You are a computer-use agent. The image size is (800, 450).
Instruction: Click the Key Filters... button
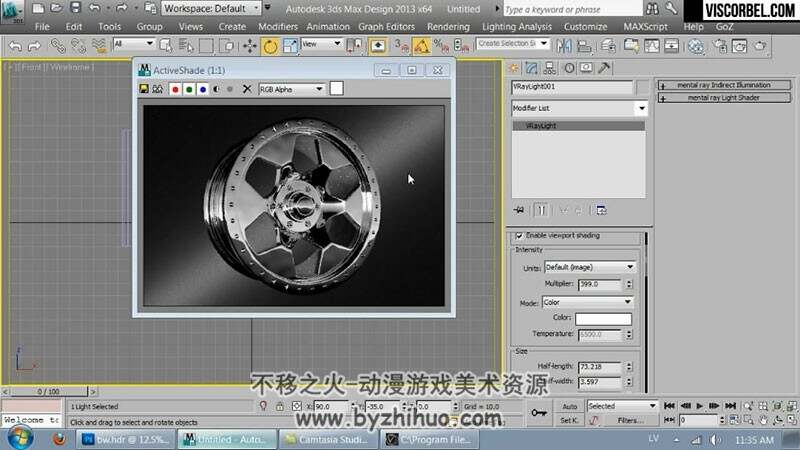[x=630, y=420]
